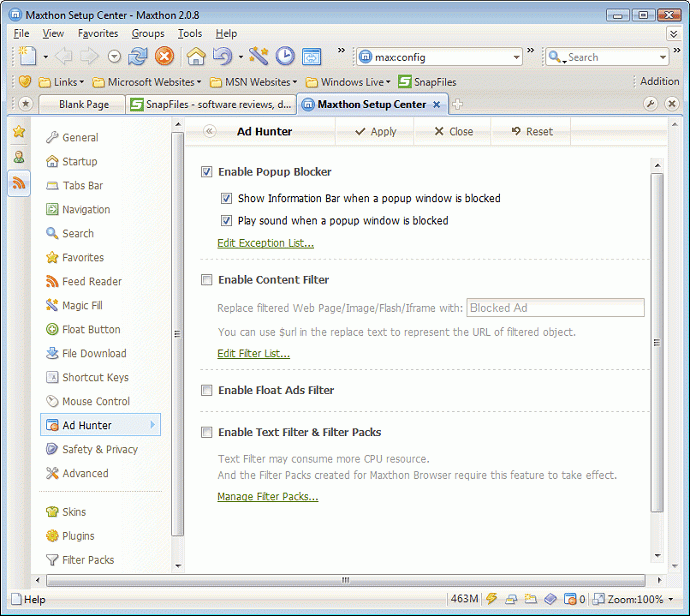This screenshot has width=690, height=616.
Task: Click the favorites heart icon in links bar
Action: click(x=25, y=82)
